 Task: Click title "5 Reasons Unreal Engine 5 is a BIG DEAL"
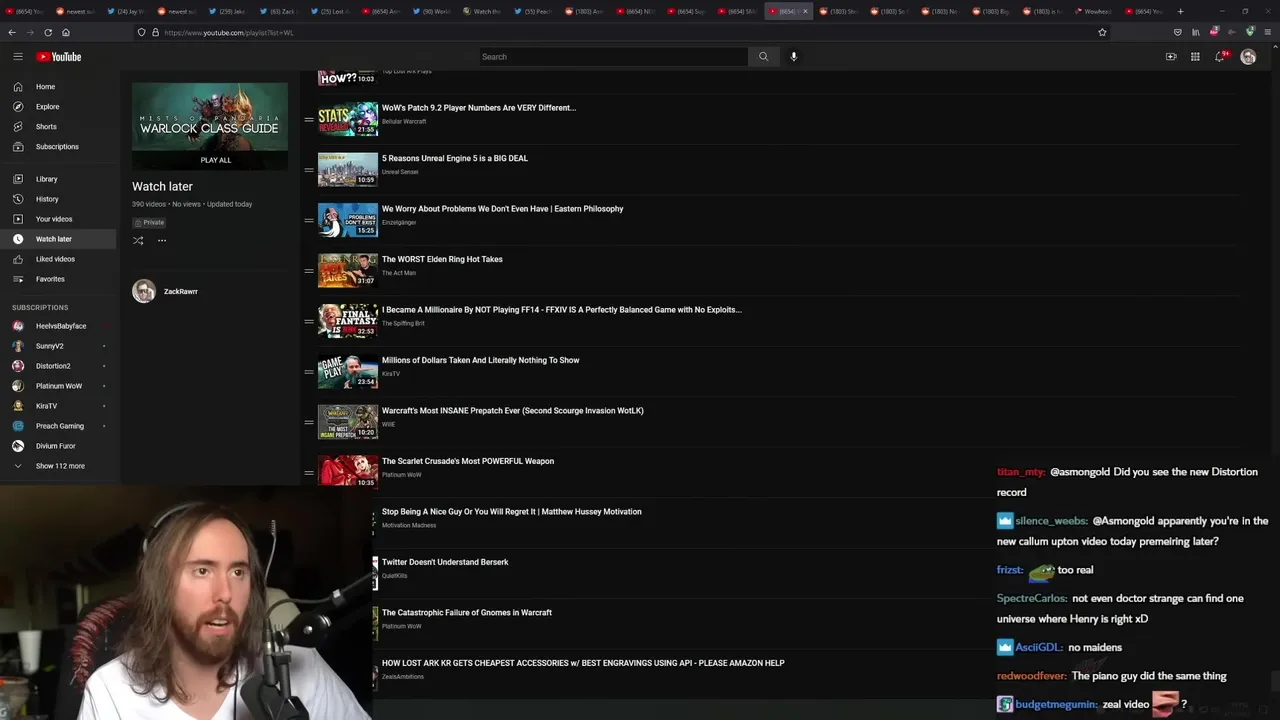[x=455, y=158]
